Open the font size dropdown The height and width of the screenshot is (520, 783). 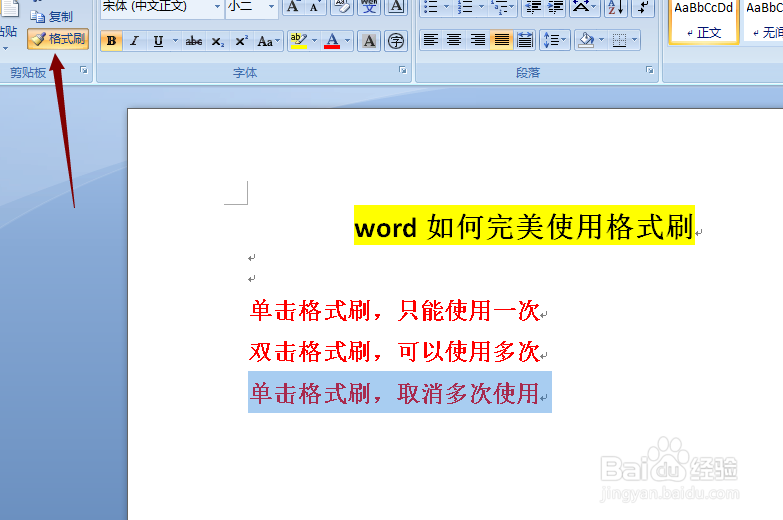[271, 7]
